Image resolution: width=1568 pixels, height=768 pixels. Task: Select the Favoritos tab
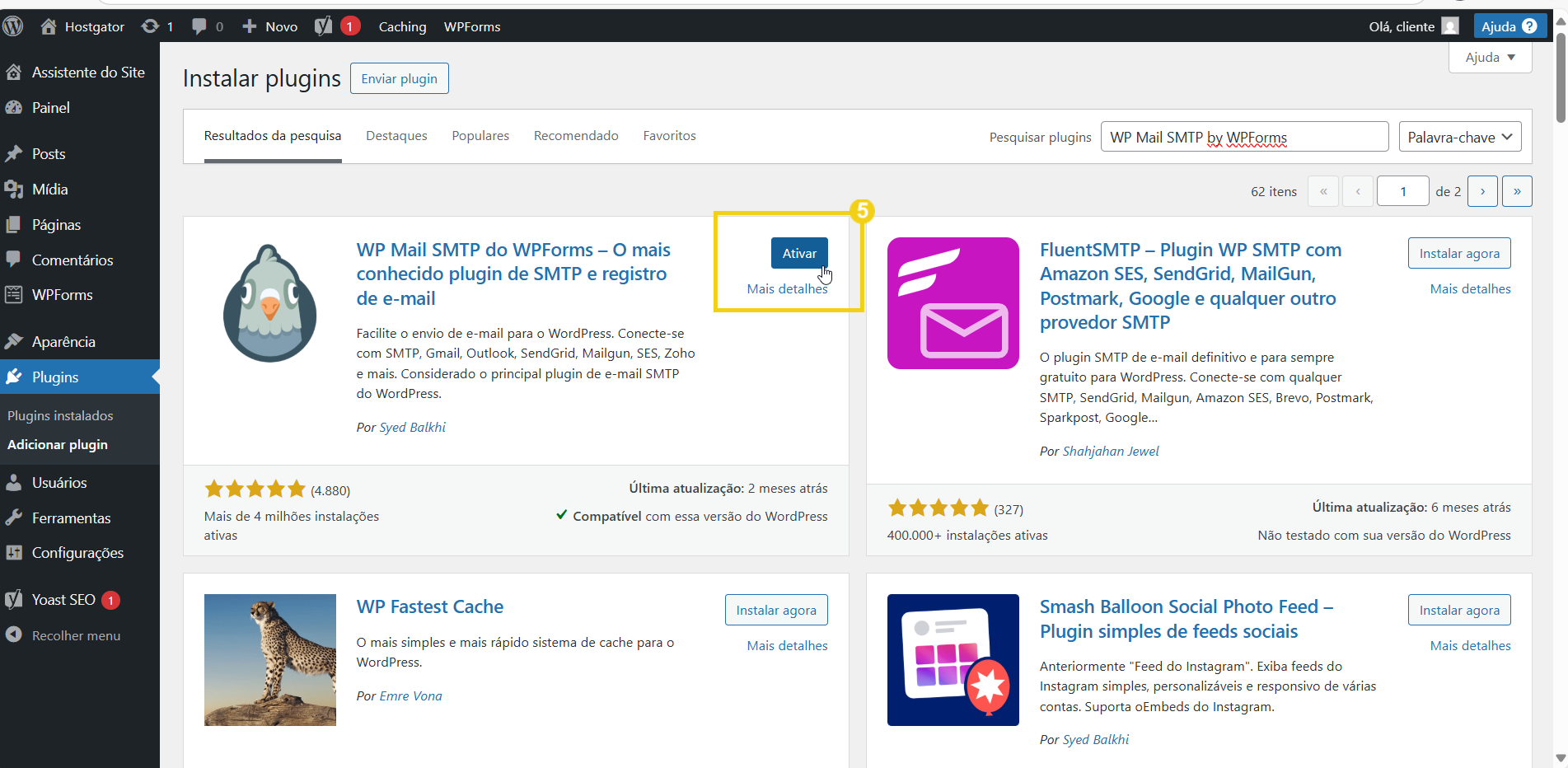coord(669,136)
